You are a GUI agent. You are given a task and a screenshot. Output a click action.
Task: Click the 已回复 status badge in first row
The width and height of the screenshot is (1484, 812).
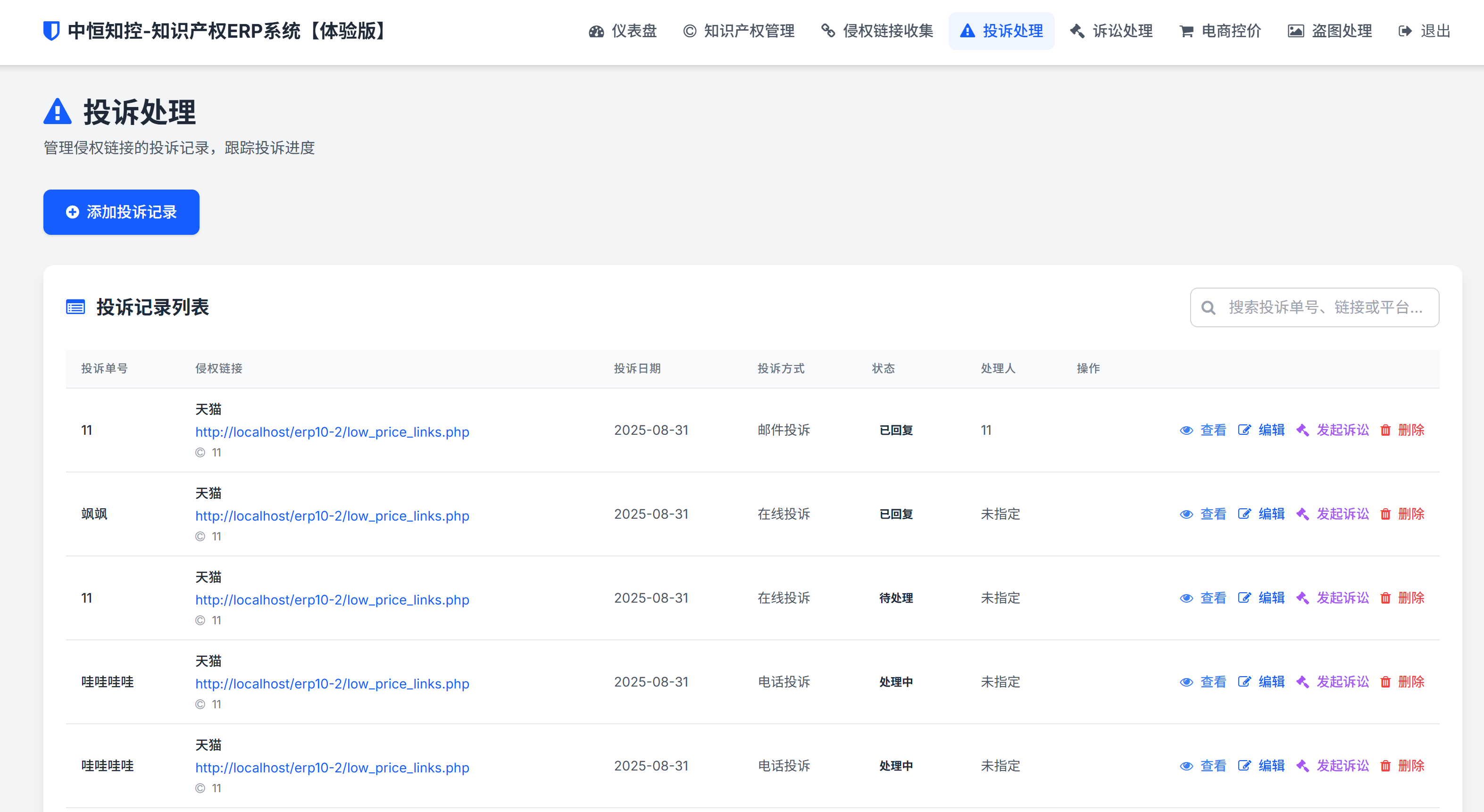896,430
